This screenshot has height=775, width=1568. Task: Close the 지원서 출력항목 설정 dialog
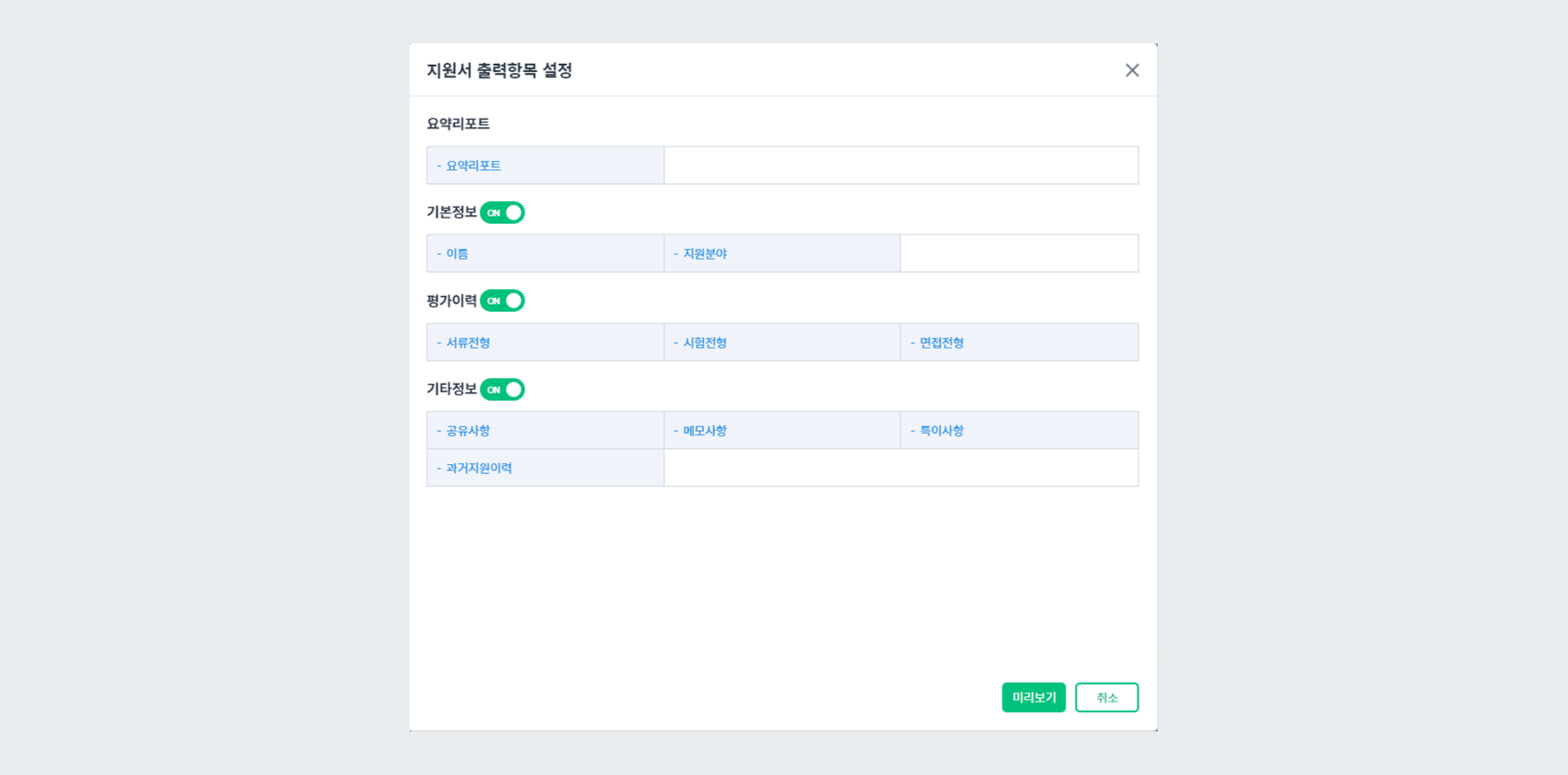click(x=1132, y=71)
